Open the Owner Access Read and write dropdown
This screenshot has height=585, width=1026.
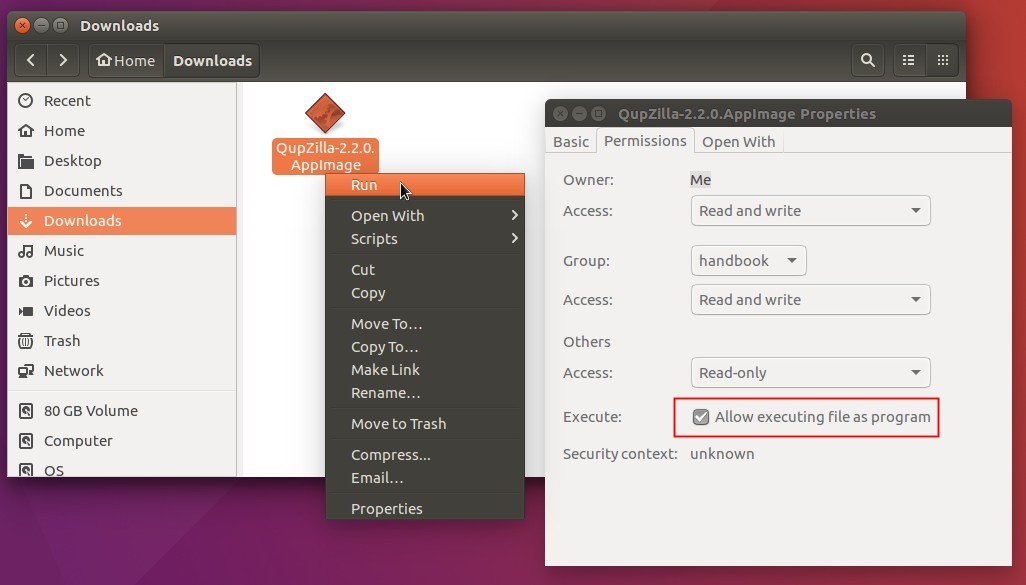pos(811,211)
